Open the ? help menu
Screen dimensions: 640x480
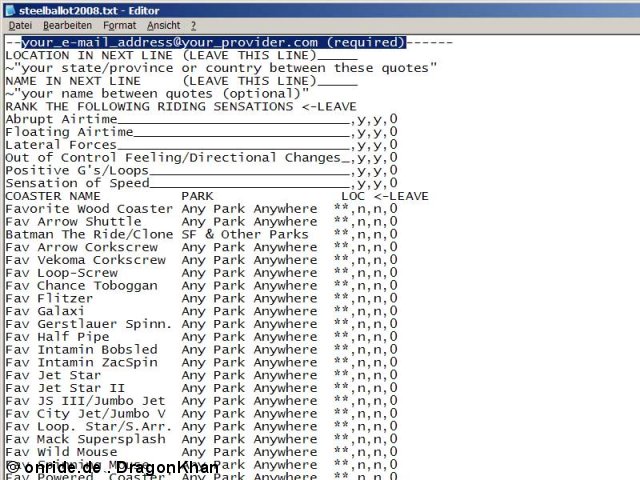[193, 26]
